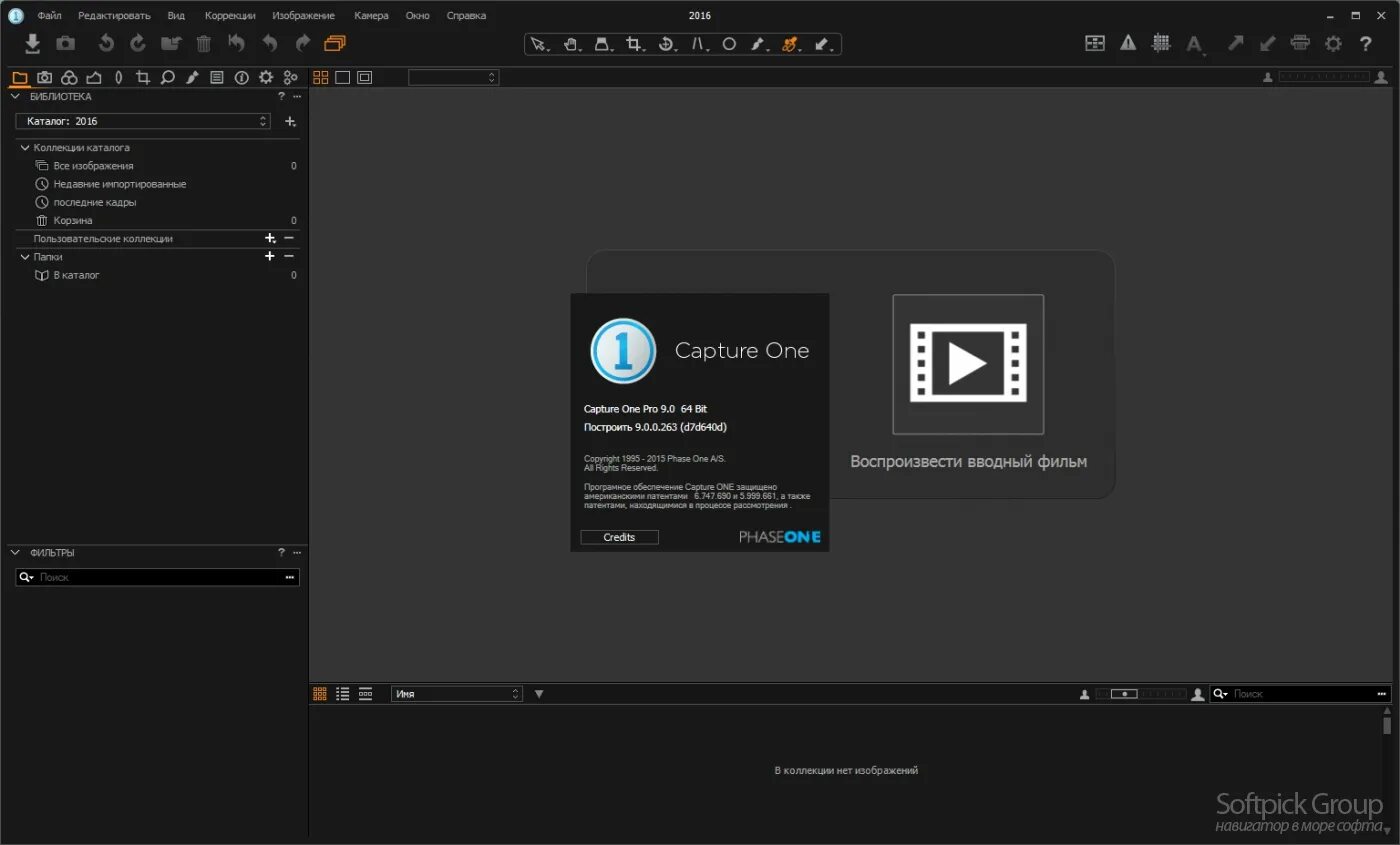The height and width of the screenshot is (845, 1400).
Task: Select the Rotation straighten tool
Action: pyautogui.click(x=666, y=44)
